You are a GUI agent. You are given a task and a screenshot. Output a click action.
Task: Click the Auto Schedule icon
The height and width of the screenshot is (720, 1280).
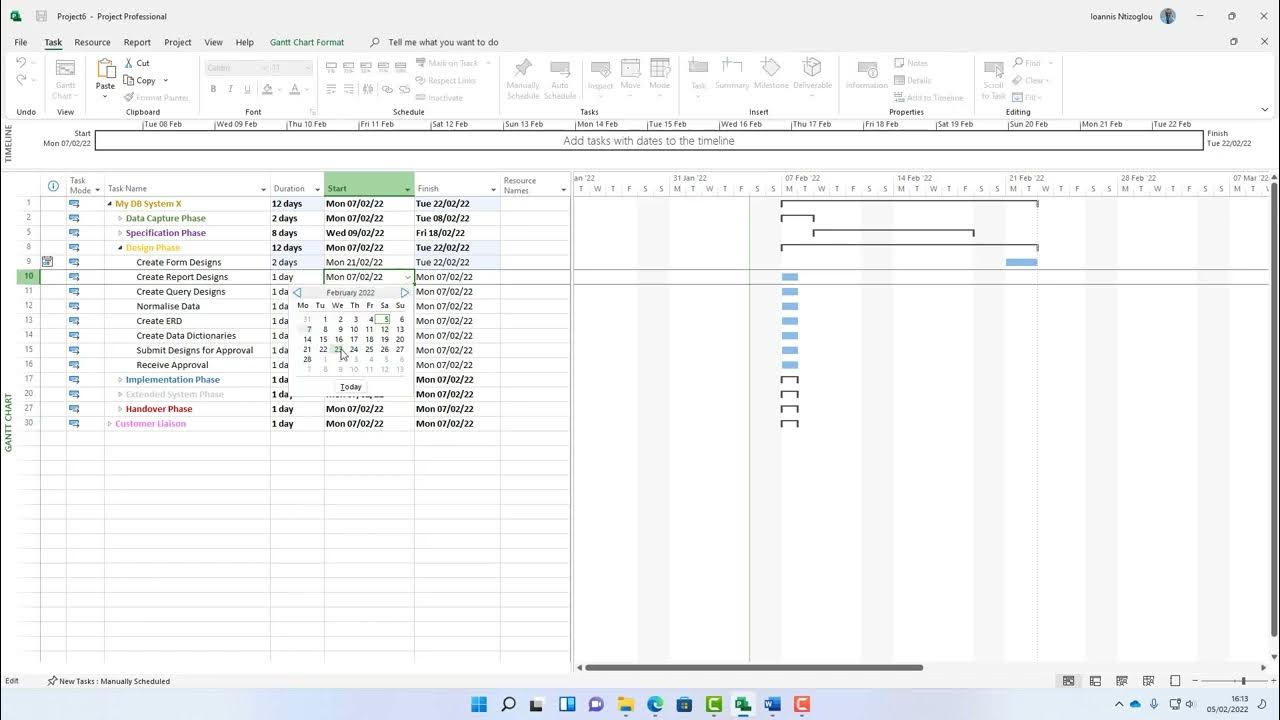tap(560, 68)
